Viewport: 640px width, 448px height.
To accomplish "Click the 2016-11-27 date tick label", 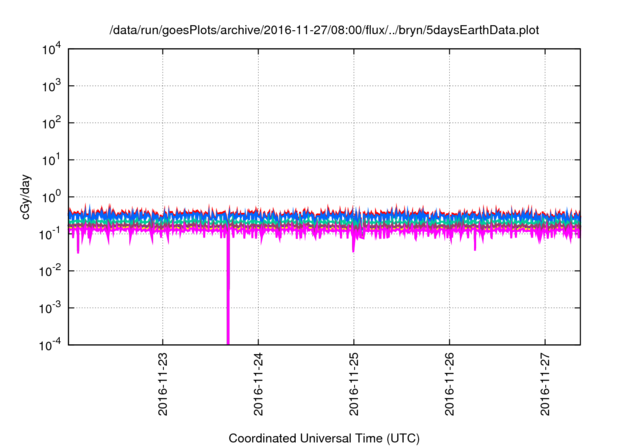I will click(545, 384).
